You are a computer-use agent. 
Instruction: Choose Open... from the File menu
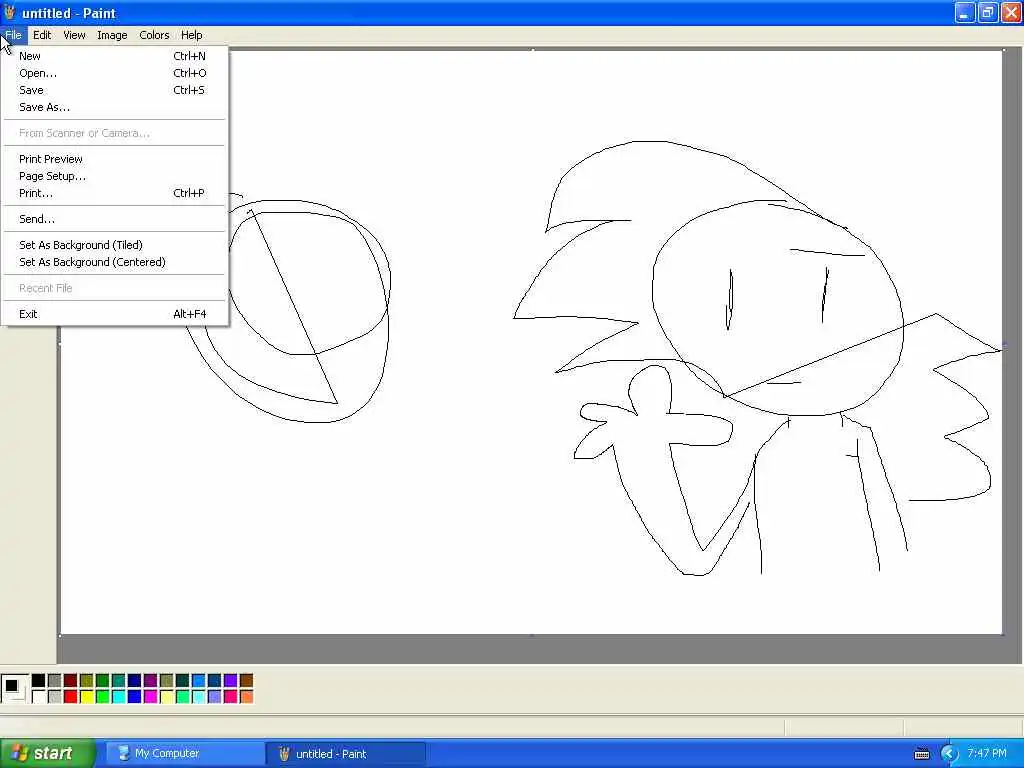[x=114, y=73]
